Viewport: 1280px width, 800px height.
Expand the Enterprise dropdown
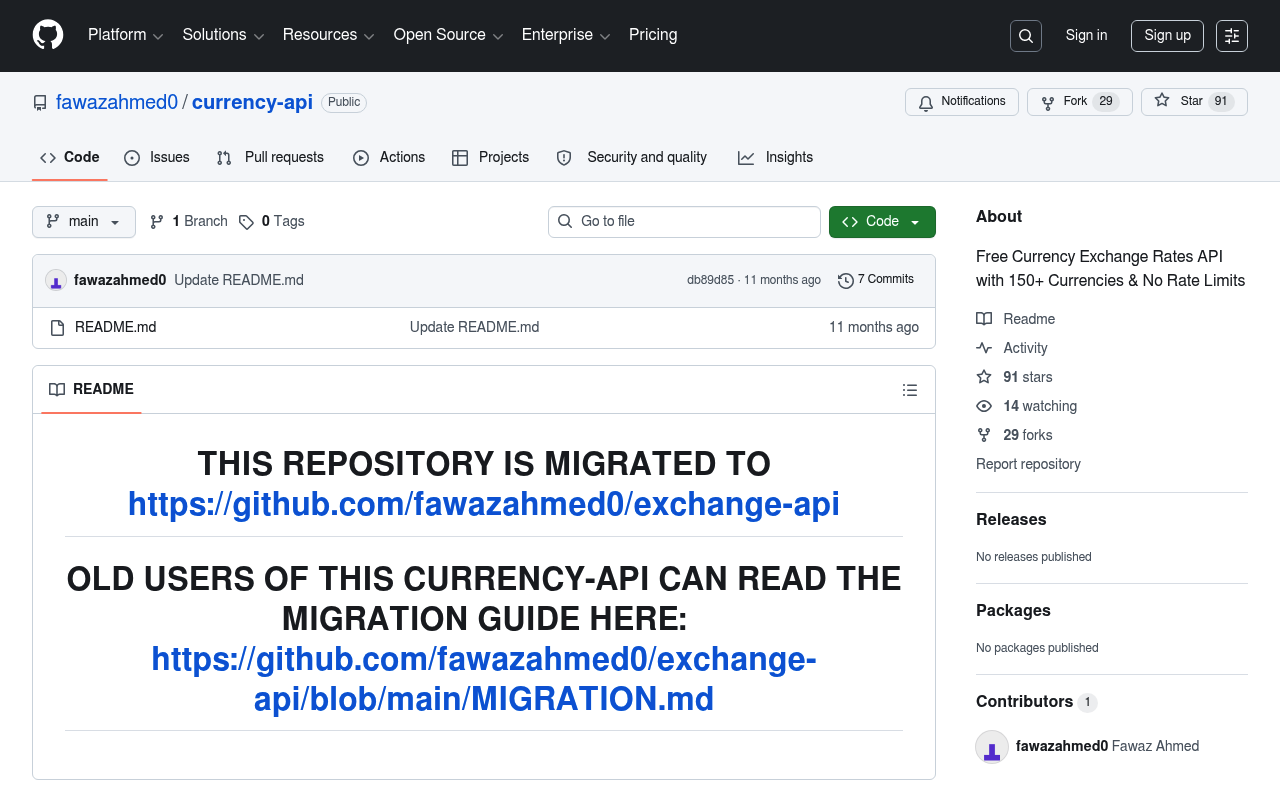pos(567,35)
